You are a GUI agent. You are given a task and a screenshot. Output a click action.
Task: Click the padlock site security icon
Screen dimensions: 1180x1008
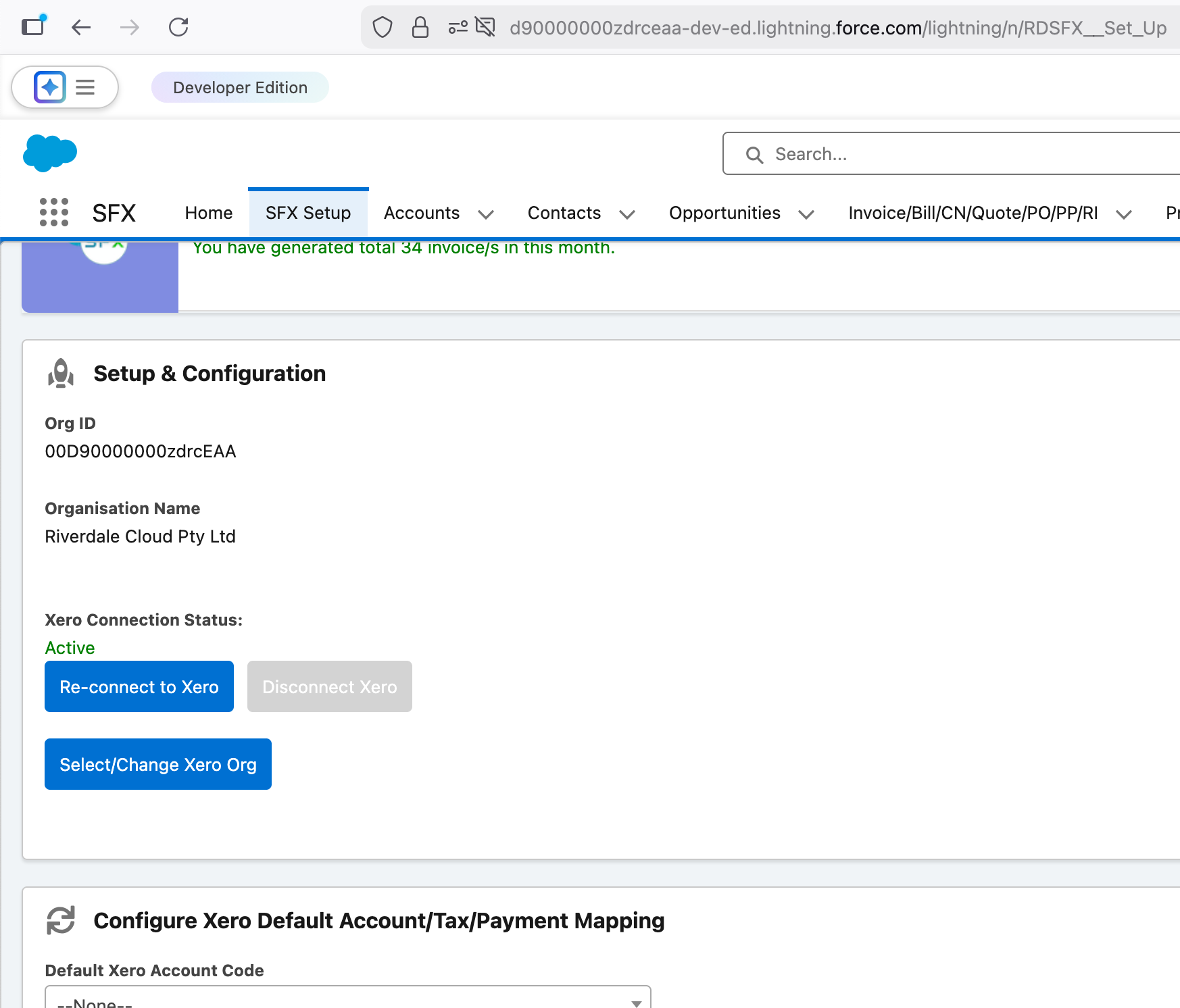point(420,28)
